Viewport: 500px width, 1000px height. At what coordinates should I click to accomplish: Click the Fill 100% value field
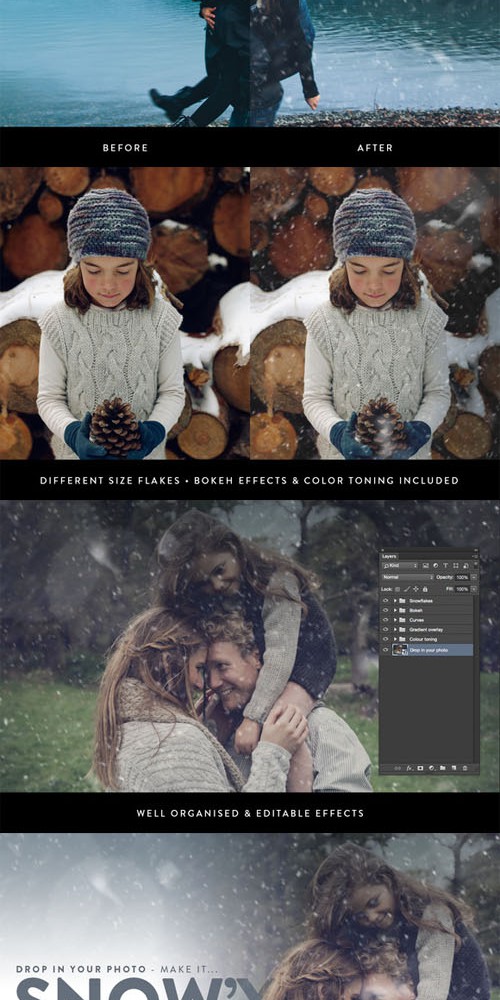(462, 589)
